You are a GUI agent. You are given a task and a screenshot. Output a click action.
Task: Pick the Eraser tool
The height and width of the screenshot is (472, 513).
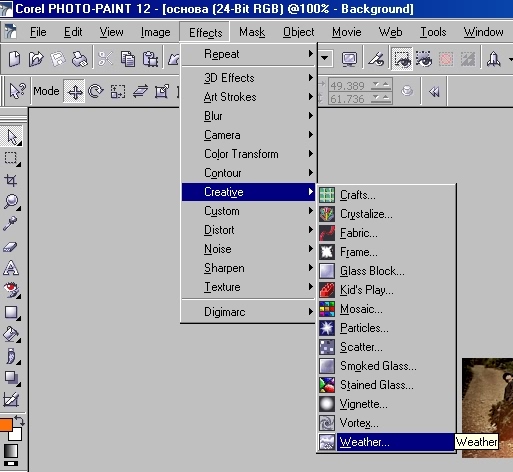(10, 247)
